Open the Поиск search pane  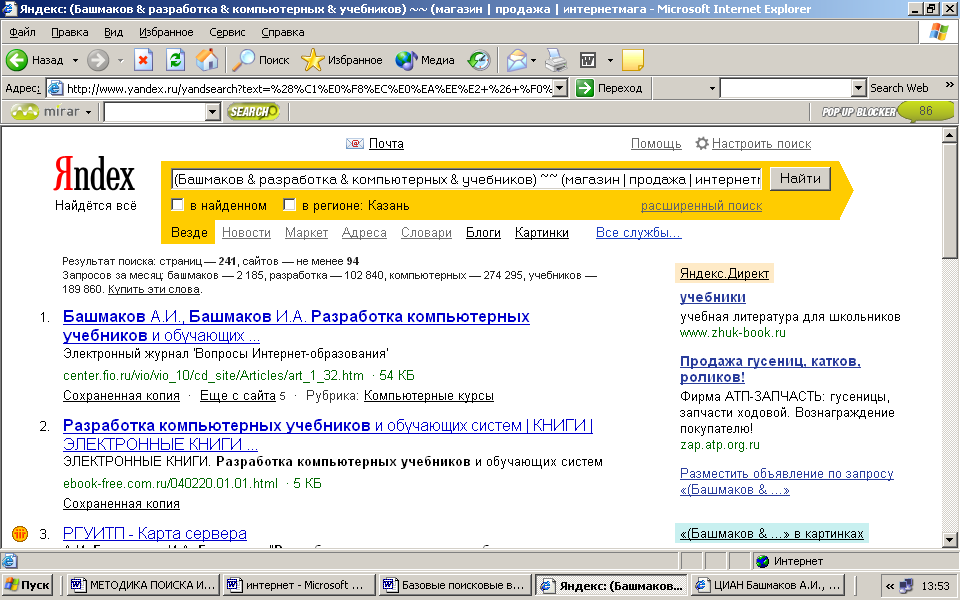tap(261, 60)
